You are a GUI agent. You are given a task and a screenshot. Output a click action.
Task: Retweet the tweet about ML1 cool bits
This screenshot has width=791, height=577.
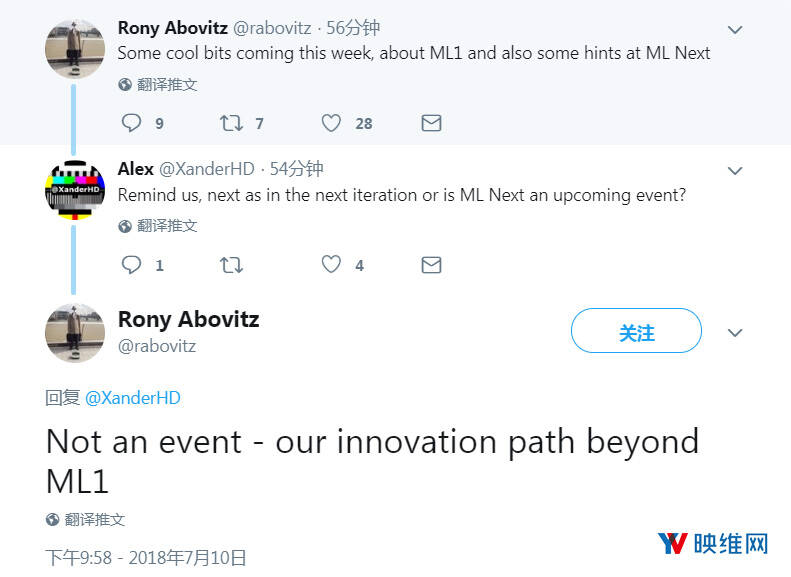(x=231, y=123)
